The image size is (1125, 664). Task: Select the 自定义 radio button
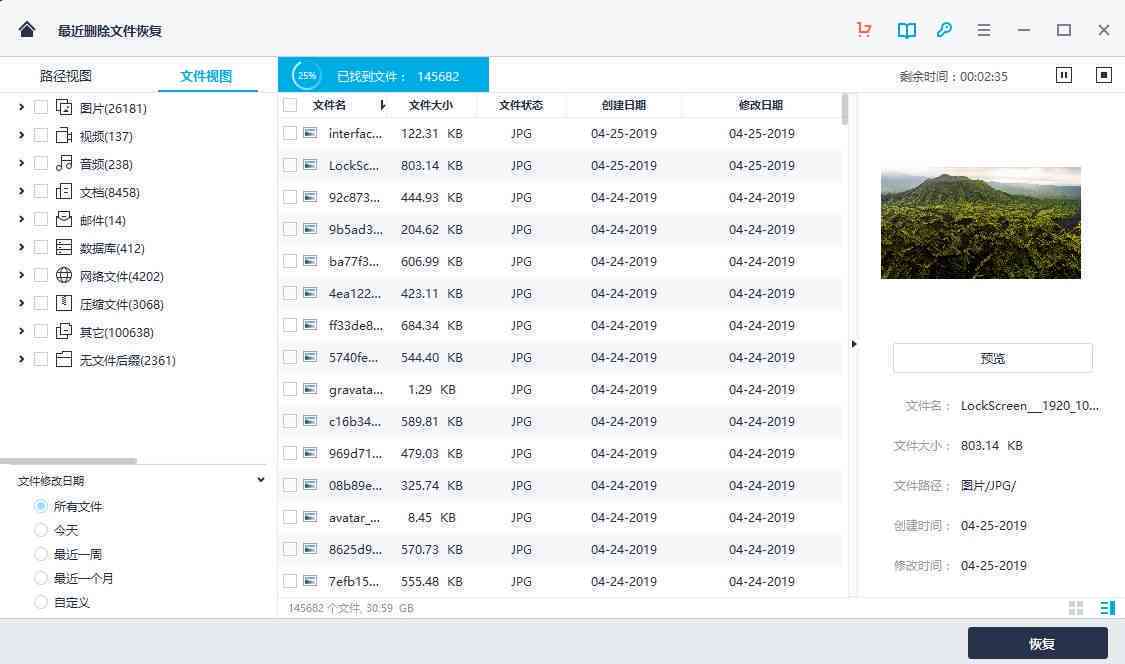click(x=41, y=602)
